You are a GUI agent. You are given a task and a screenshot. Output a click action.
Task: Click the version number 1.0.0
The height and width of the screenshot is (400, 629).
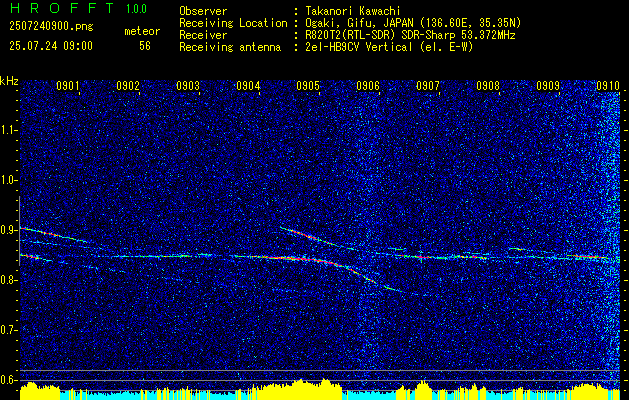136,8
